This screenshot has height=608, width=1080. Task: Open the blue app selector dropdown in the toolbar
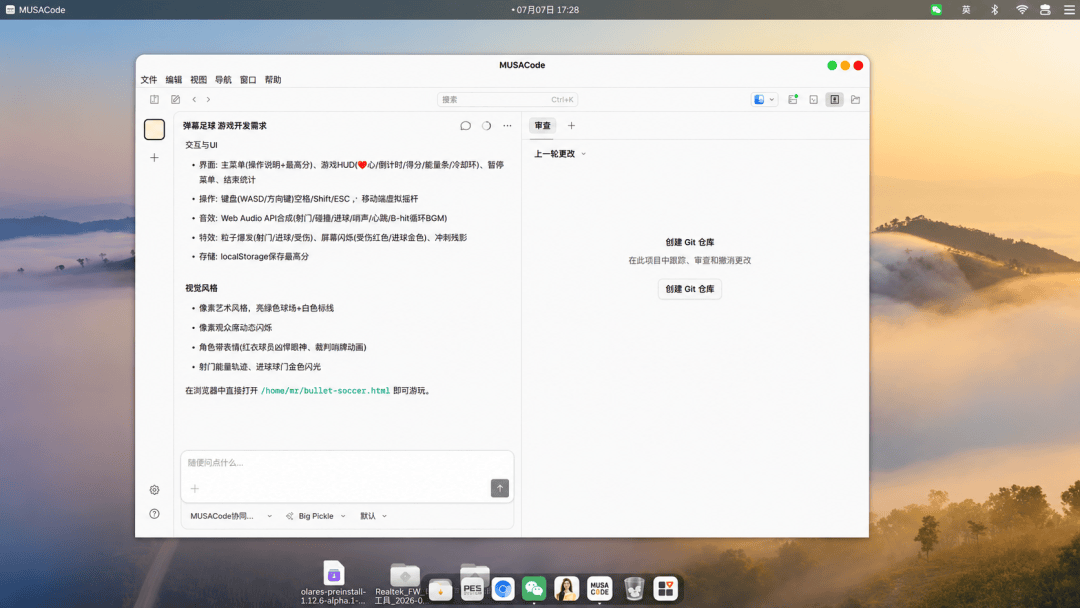[x=764, y=99]
